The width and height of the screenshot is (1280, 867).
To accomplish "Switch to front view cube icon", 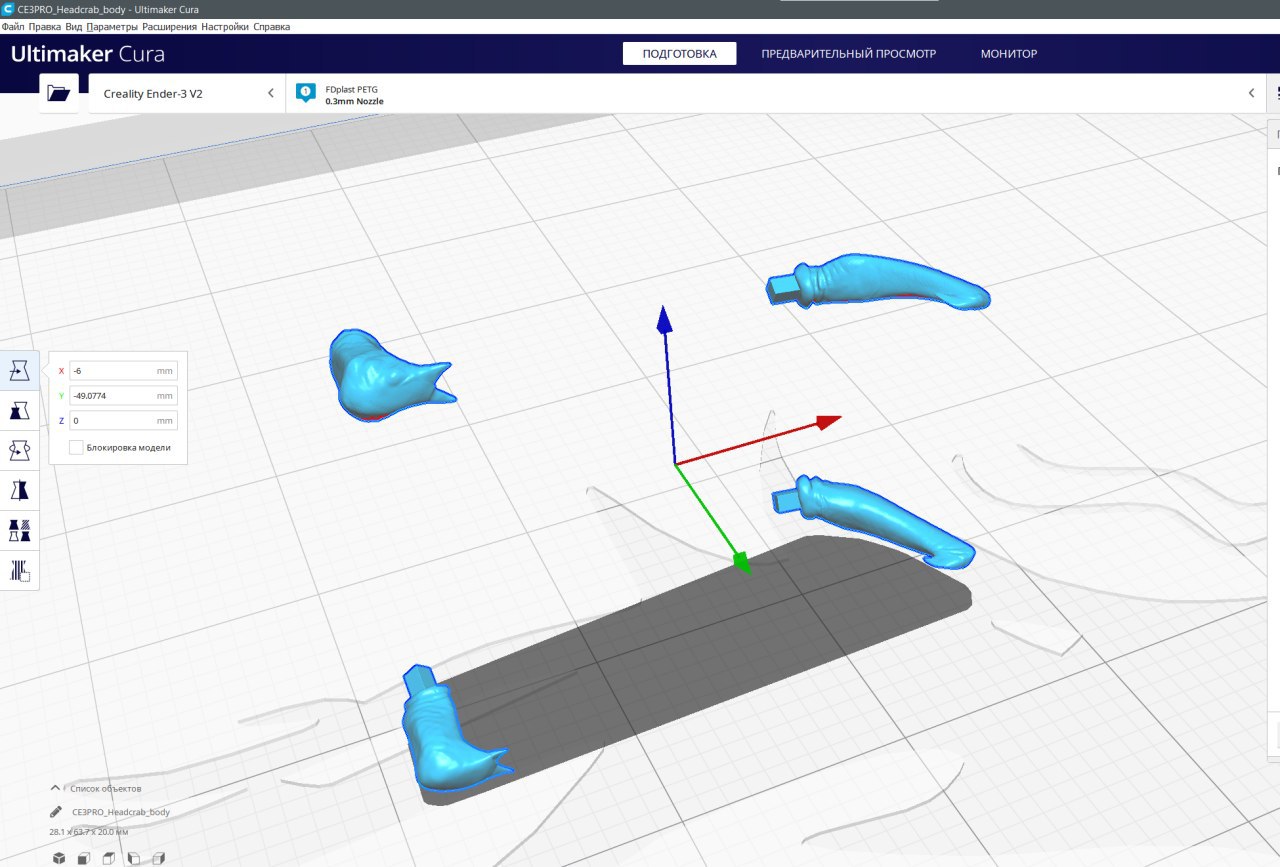I will (x=84, y=858).
